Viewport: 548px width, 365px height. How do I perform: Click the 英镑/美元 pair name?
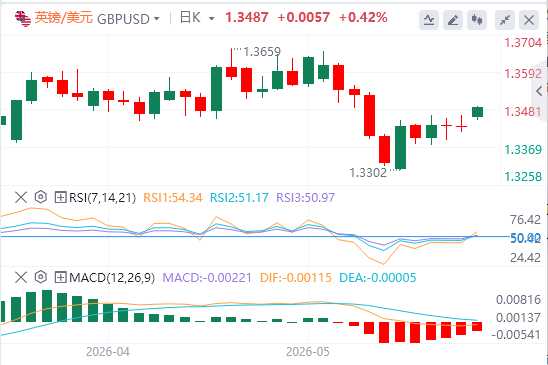click(63, 17)
